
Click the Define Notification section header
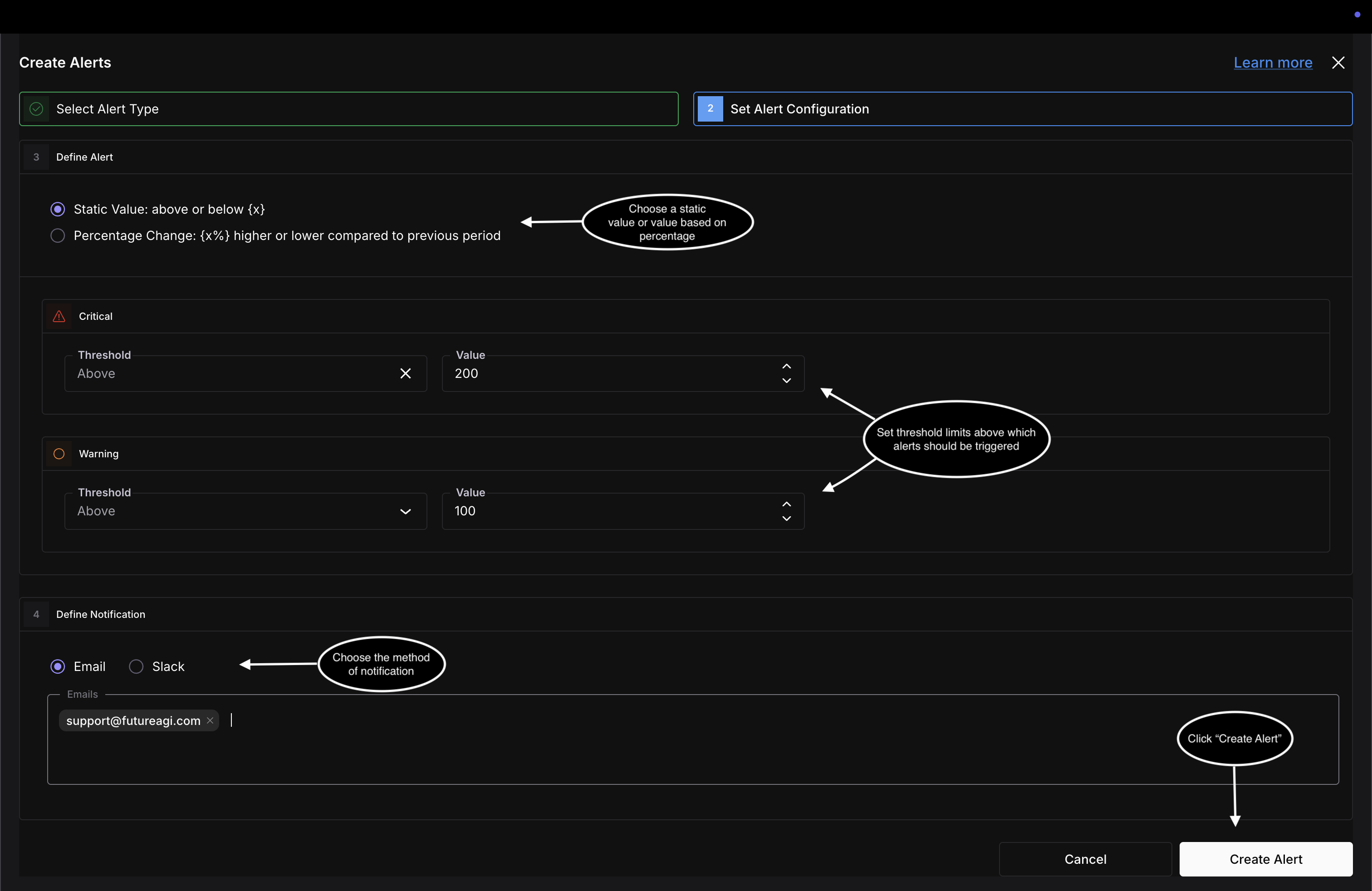(686, 614)
